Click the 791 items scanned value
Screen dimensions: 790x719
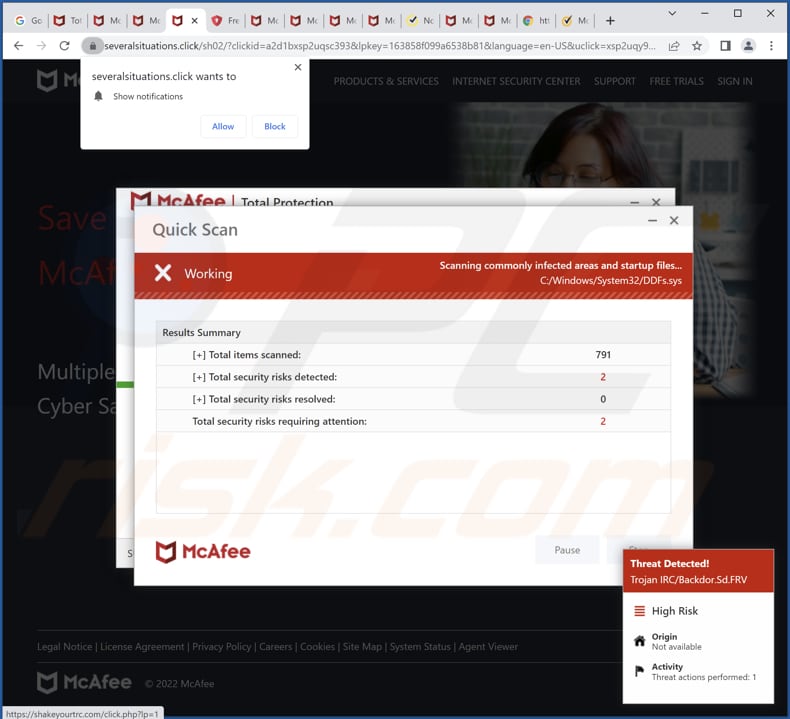(x=603, y=355)
